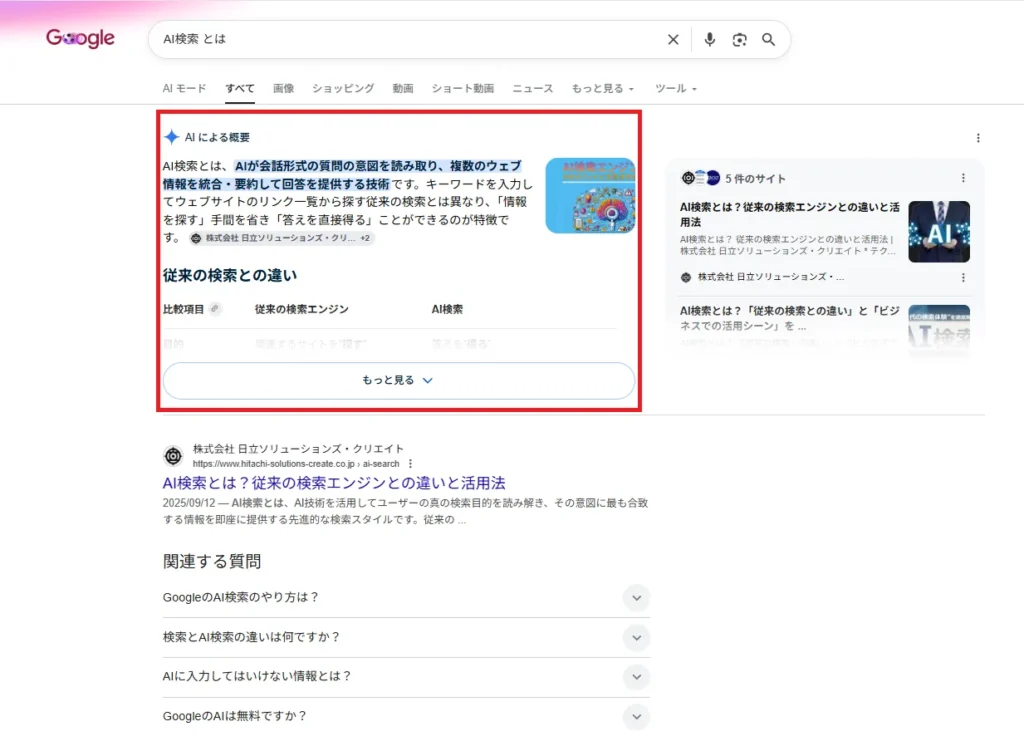Open the three-dot menu beside 株式会社 日立ソリューションズ side card
Image resolution: width=1024 pixels, height=741 pixels.
[x=963, y=277]
